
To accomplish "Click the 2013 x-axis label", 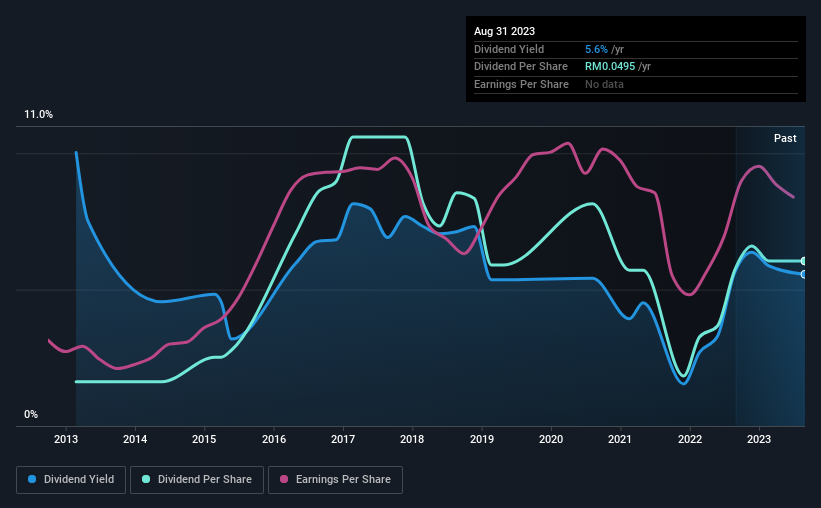I will coord(66,439).
